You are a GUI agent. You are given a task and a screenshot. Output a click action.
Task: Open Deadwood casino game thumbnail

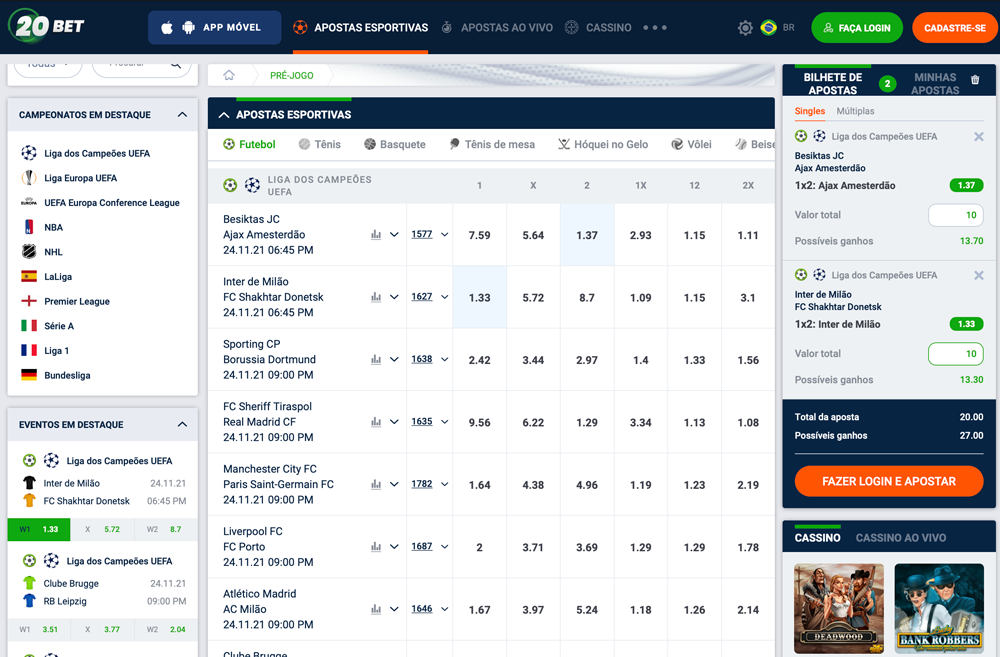click(x=839, y=609)
